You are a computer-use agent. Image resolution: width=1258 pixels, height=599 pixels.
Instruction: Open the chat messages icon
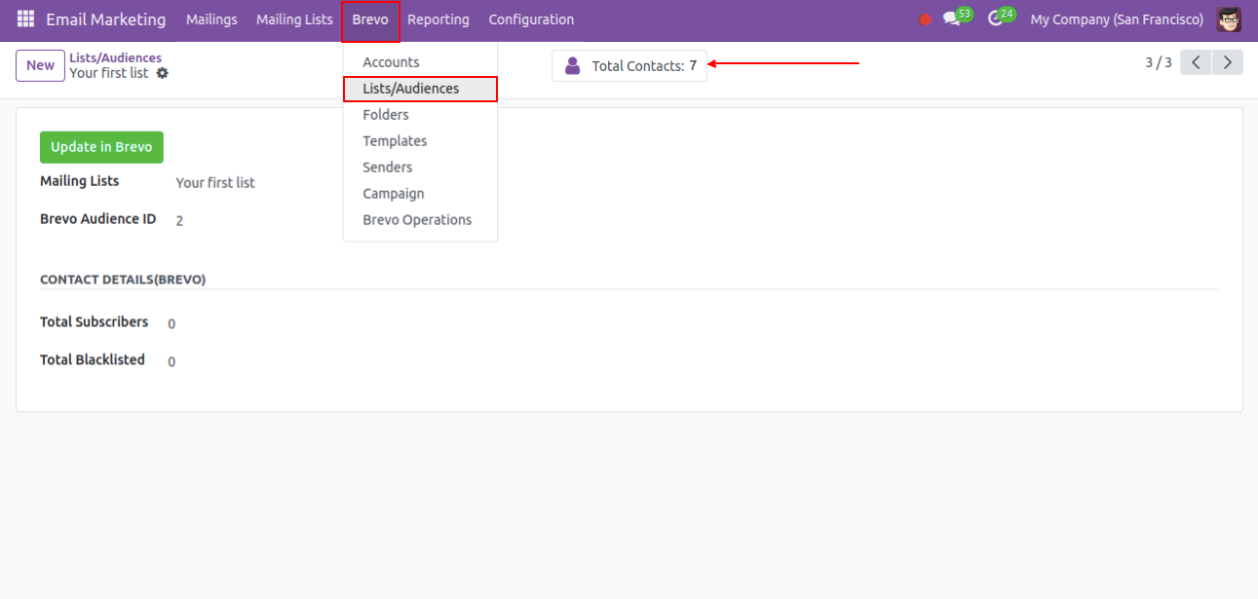[x=951, y=20]
